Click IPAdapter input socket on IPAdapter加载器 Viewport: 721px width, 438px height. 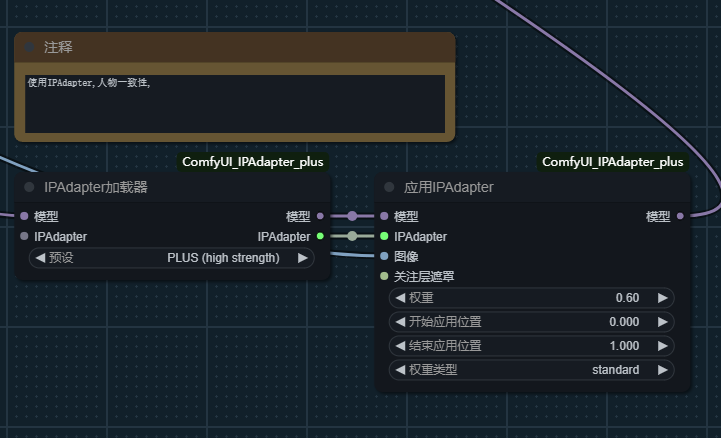pos(24,236)
